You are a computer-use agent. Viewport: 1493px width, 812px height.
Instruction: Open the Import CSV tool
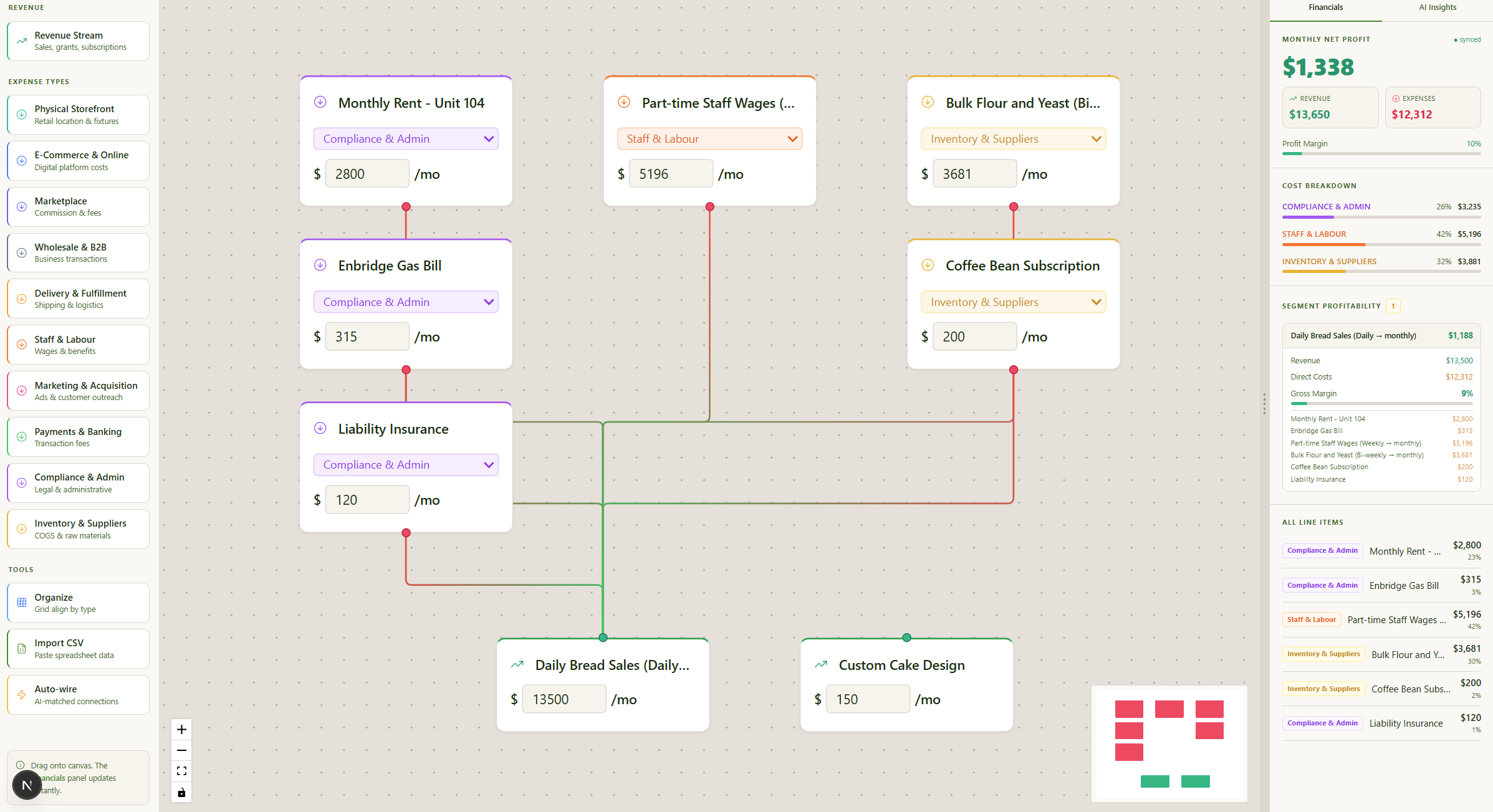[78, 649]
